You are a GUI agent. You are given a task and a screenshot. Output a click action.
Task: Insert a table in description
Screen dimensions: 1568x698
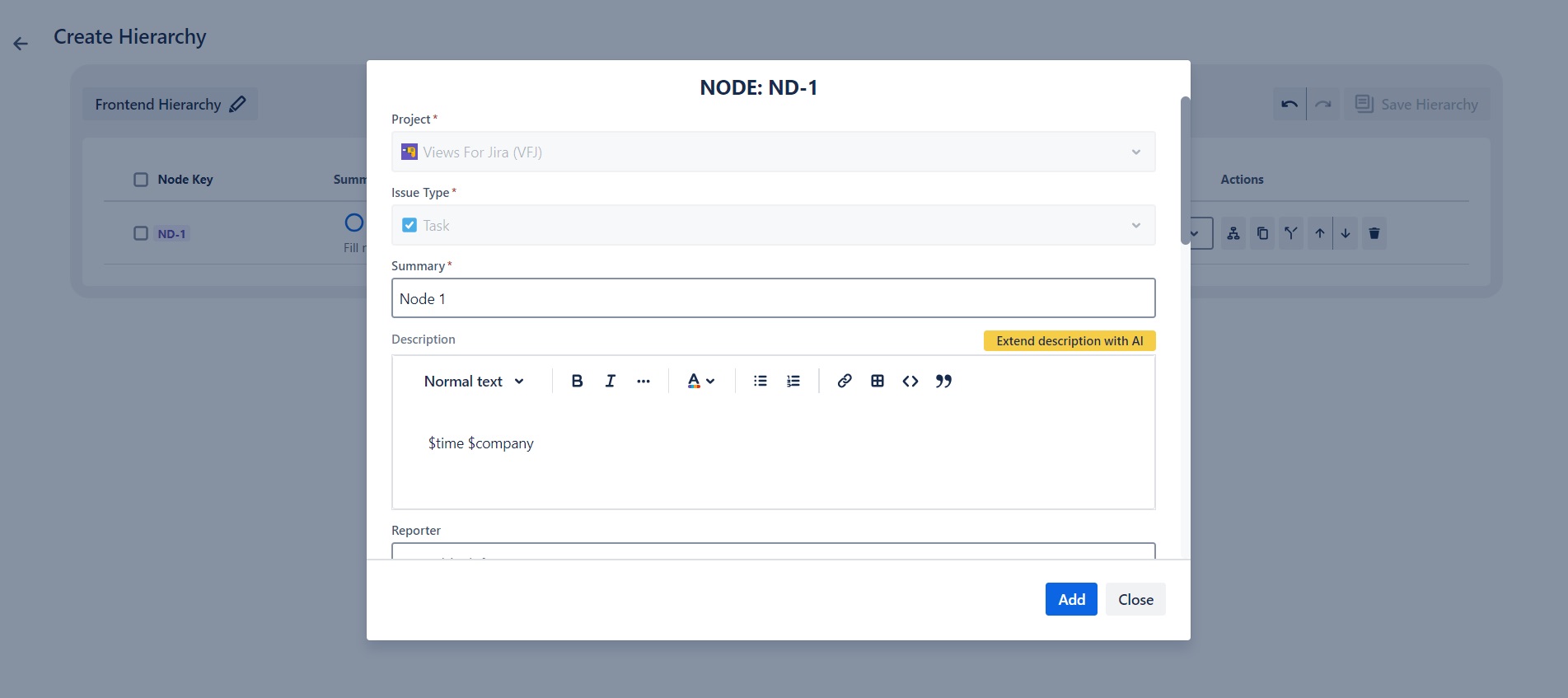tap(877, 381)
